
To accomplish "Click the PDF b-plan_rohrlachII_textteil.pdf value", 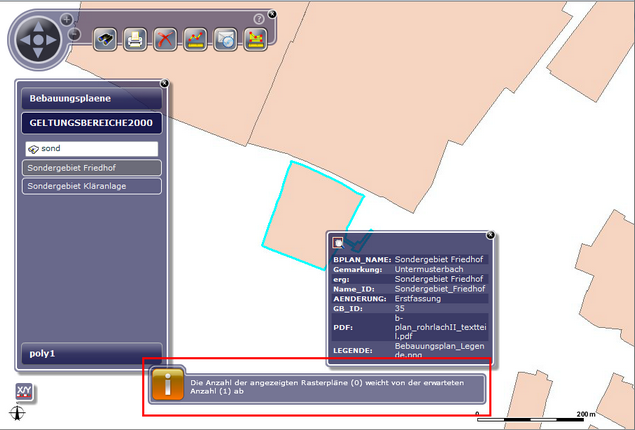I will [441, 327].
